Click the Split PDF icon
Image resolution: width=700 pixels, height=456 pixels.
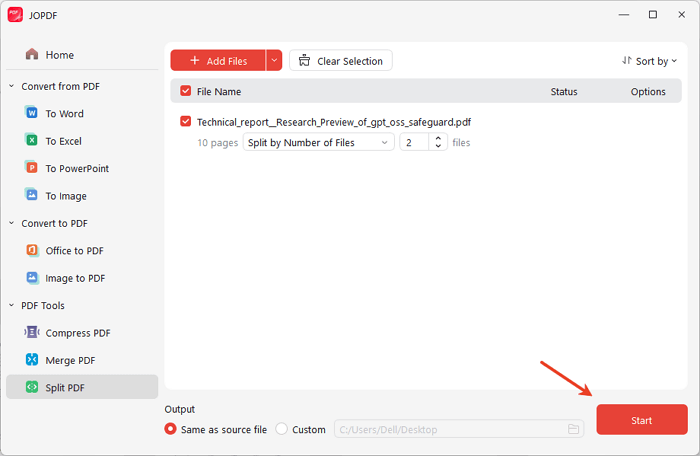point(31,387)
